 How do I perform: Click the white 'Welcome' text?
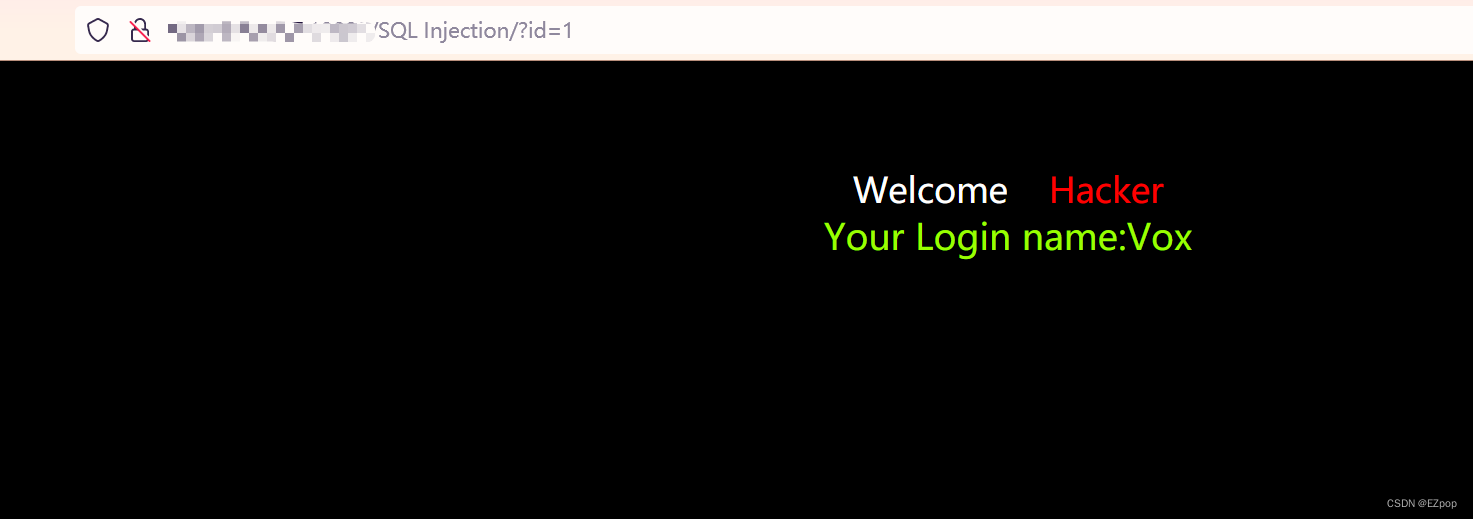pyautogui.click(x=930, y=190)
